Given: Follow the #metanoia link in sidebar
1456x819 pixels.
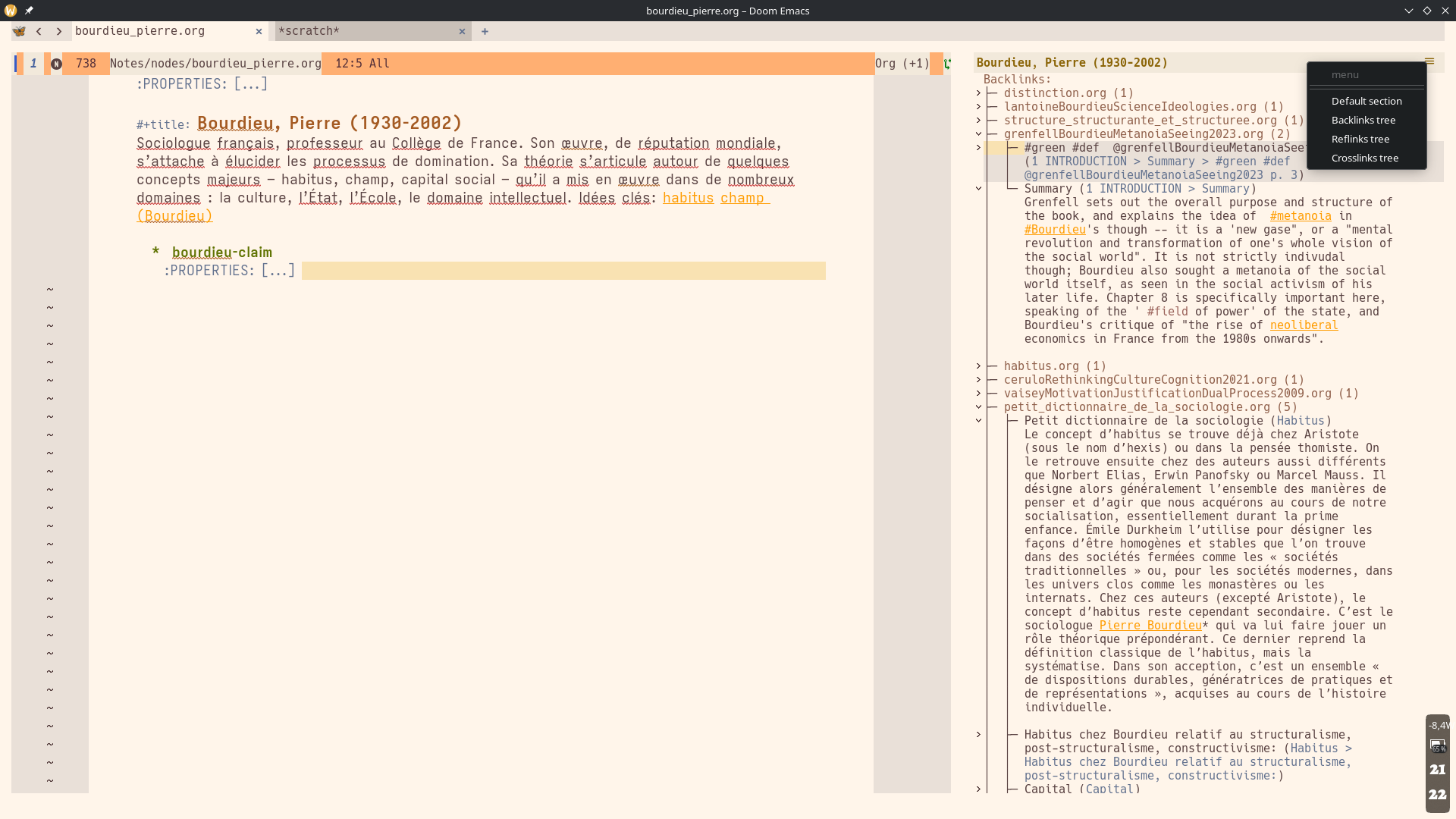Looking at the screenshot, I should tap(1301, 216).
